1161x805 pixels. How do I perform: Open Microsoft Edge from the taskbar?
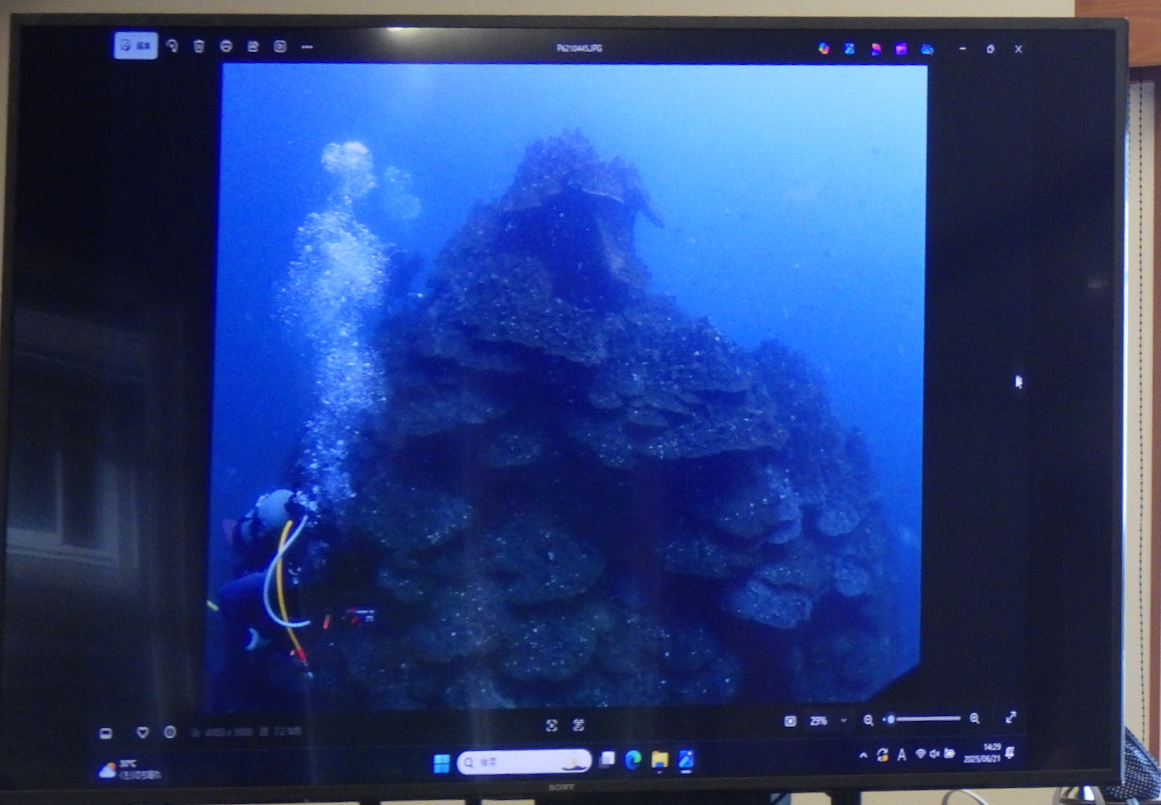coord(632,760)
